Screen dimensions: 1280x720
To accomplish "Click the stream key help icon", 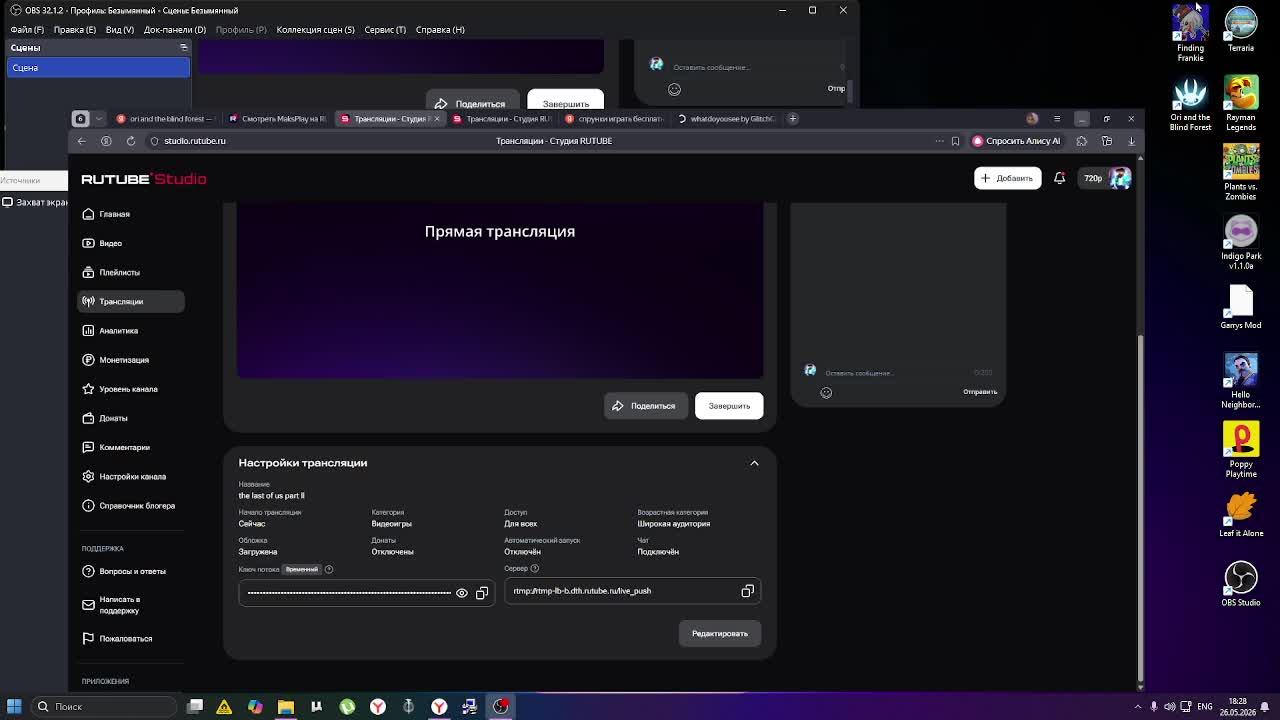I will click(x=328, y=569).
